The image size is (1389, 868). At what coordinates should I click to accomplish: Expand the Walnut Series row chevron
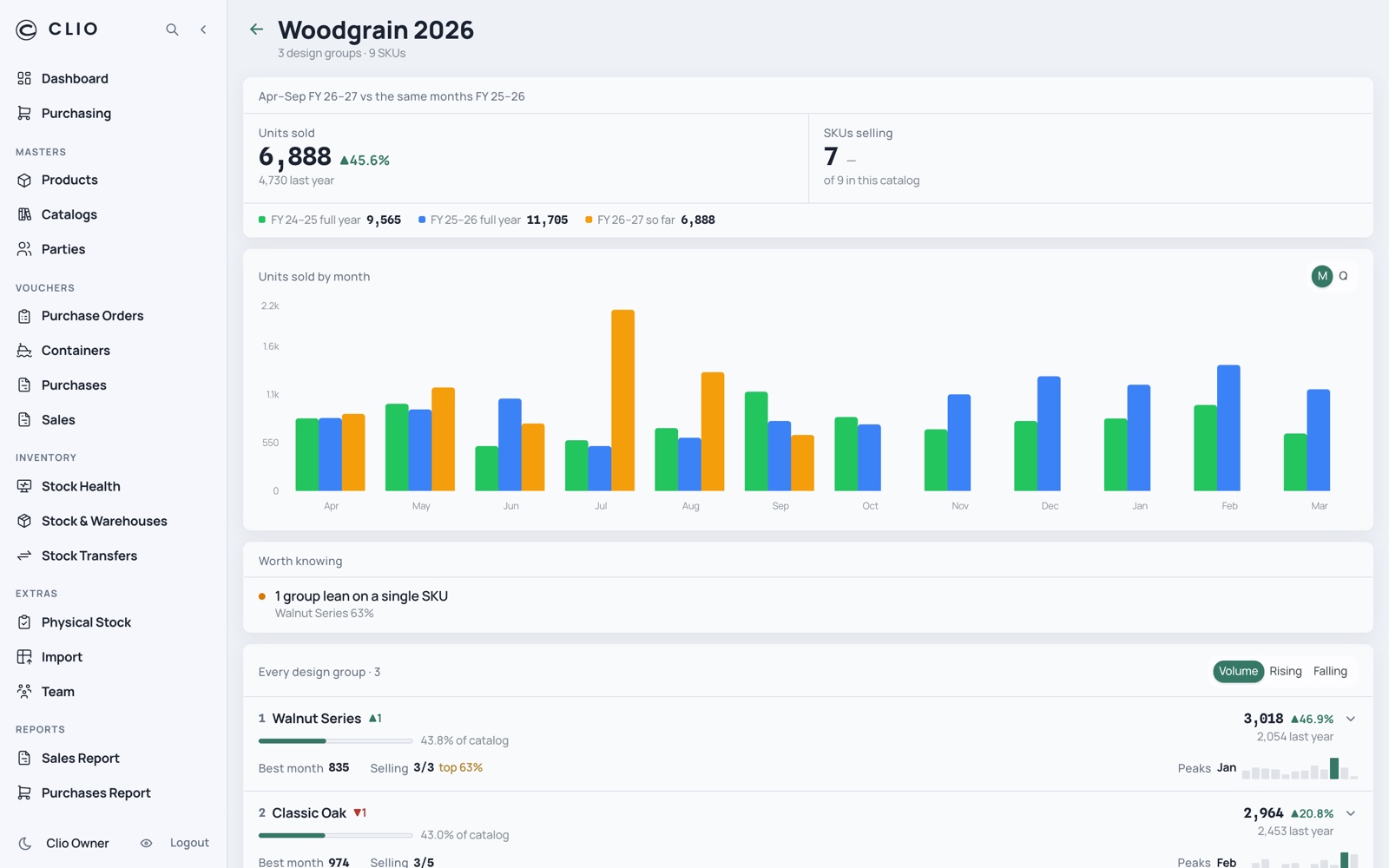[x=1351, y=719]
